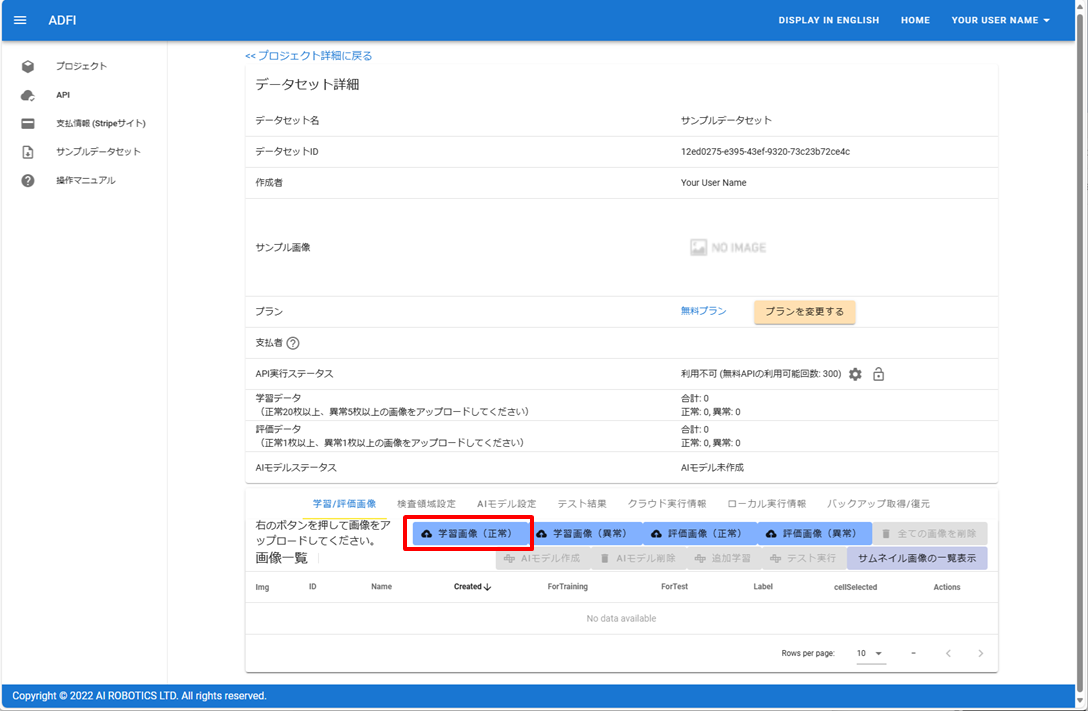Click the Name column header
1088x711 pixels.
point(382,587)
